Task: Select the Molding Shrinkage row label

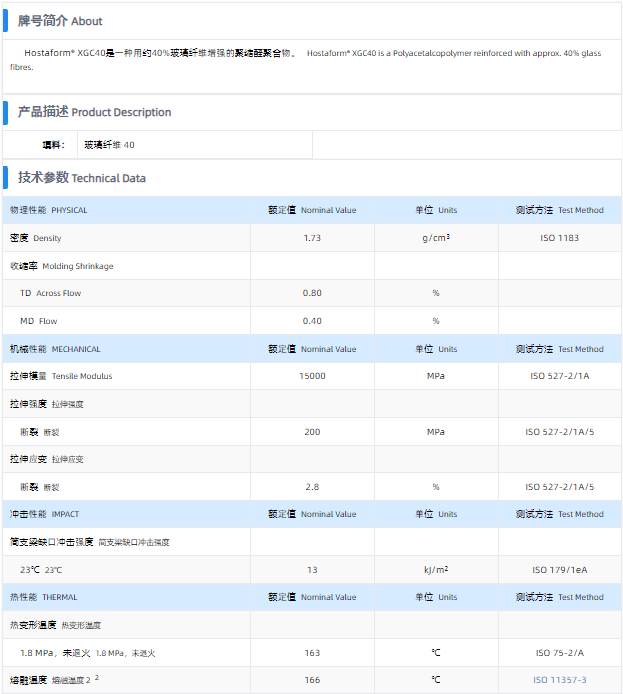Action: (62, 266)
